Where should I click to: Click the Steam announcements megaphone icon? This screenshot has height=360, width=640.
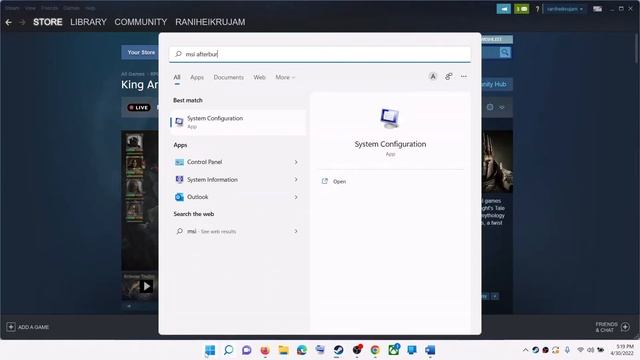(x=503, y=9)
